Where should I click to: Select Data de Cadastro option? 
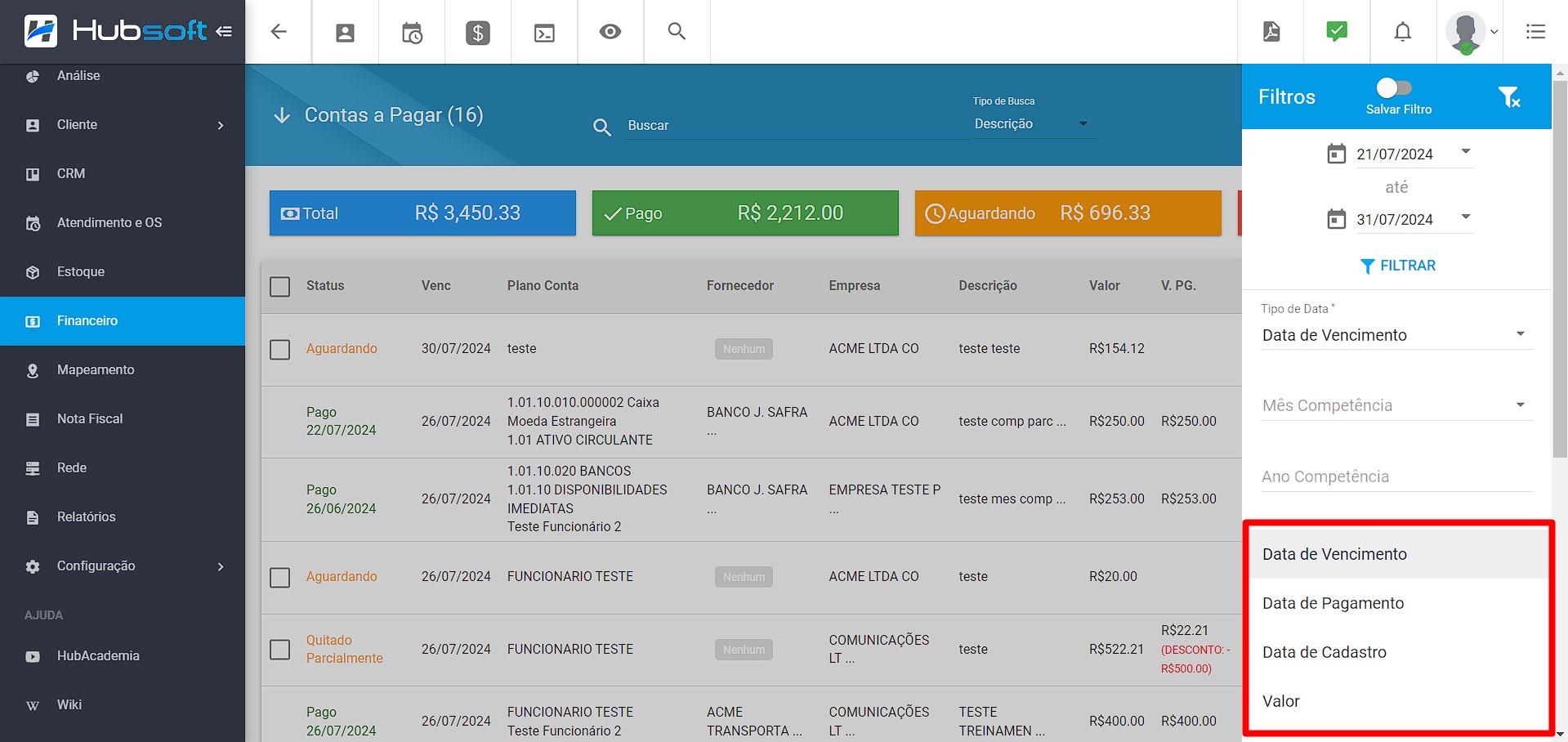tap(1396, 652)
